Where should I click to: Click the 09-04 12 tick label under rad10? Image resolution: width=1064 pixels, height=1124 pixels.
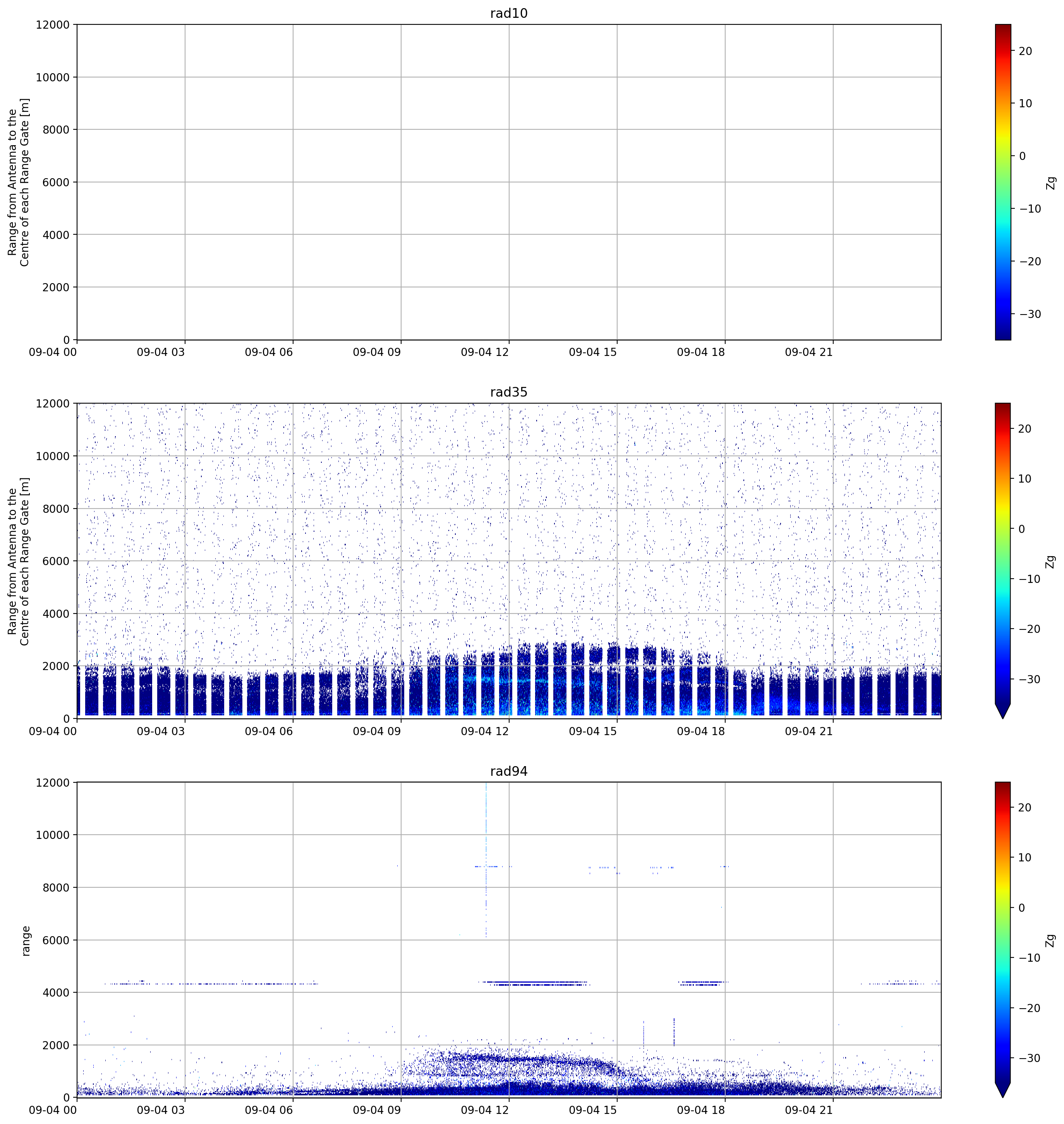pos(485,352)
